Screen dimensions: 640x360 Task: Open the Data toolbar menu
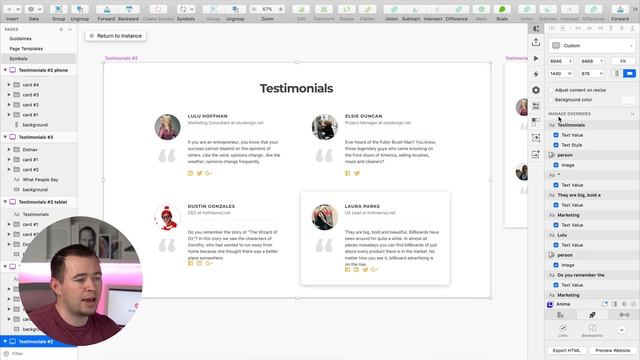(34, 9)
